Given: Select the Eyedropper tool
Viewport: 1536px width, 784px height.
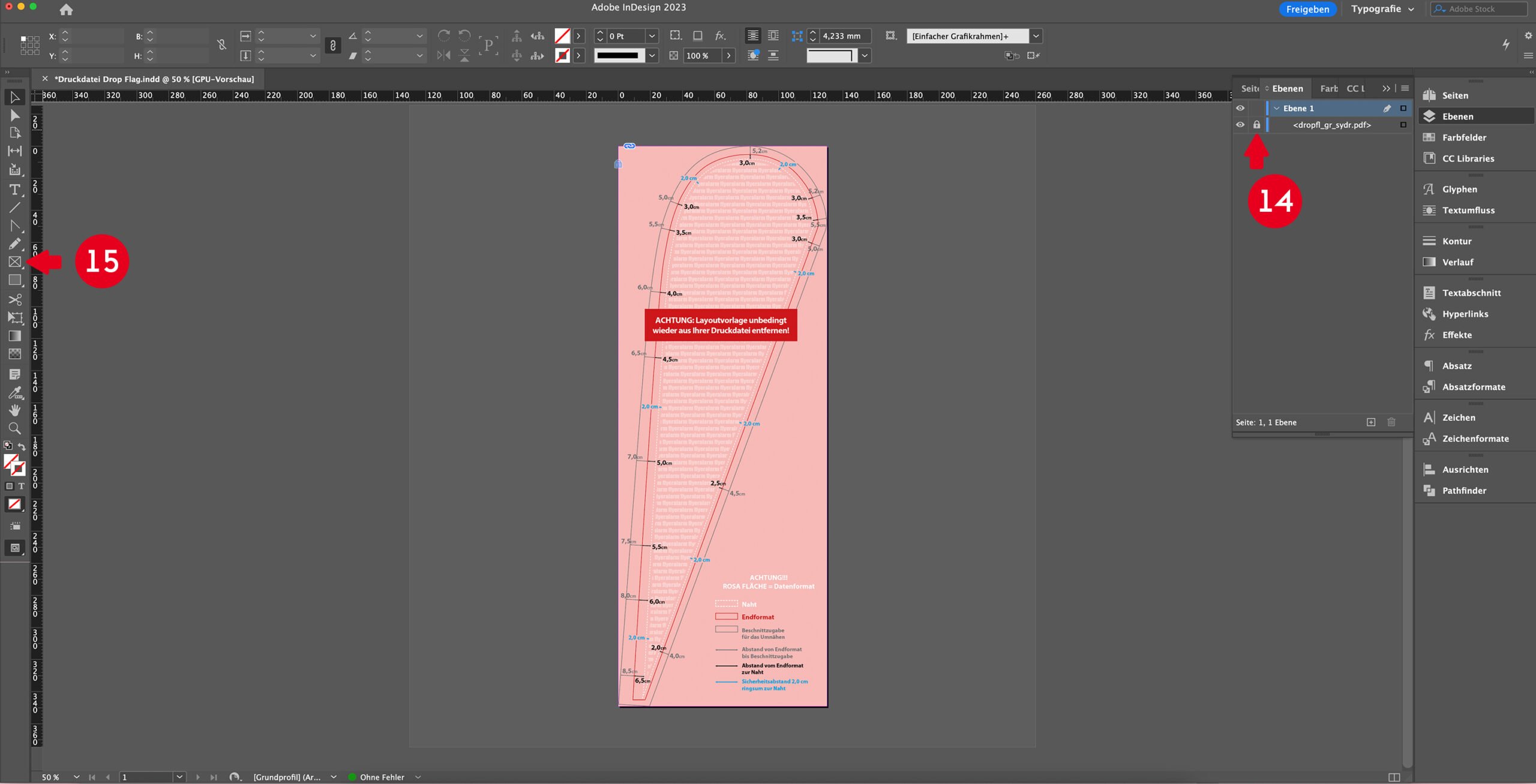Looking at the screenshot, I should click(x=14, y=393).
